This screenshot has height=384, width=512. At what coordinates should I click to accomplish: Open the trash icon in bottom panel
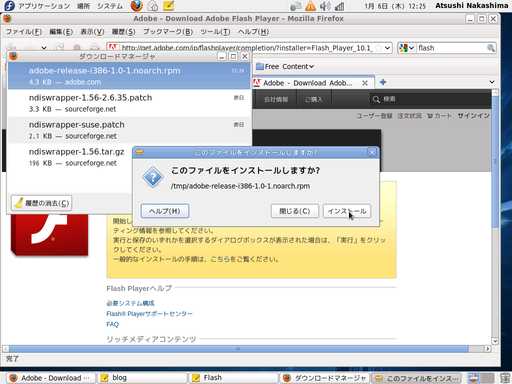[505, 378]
